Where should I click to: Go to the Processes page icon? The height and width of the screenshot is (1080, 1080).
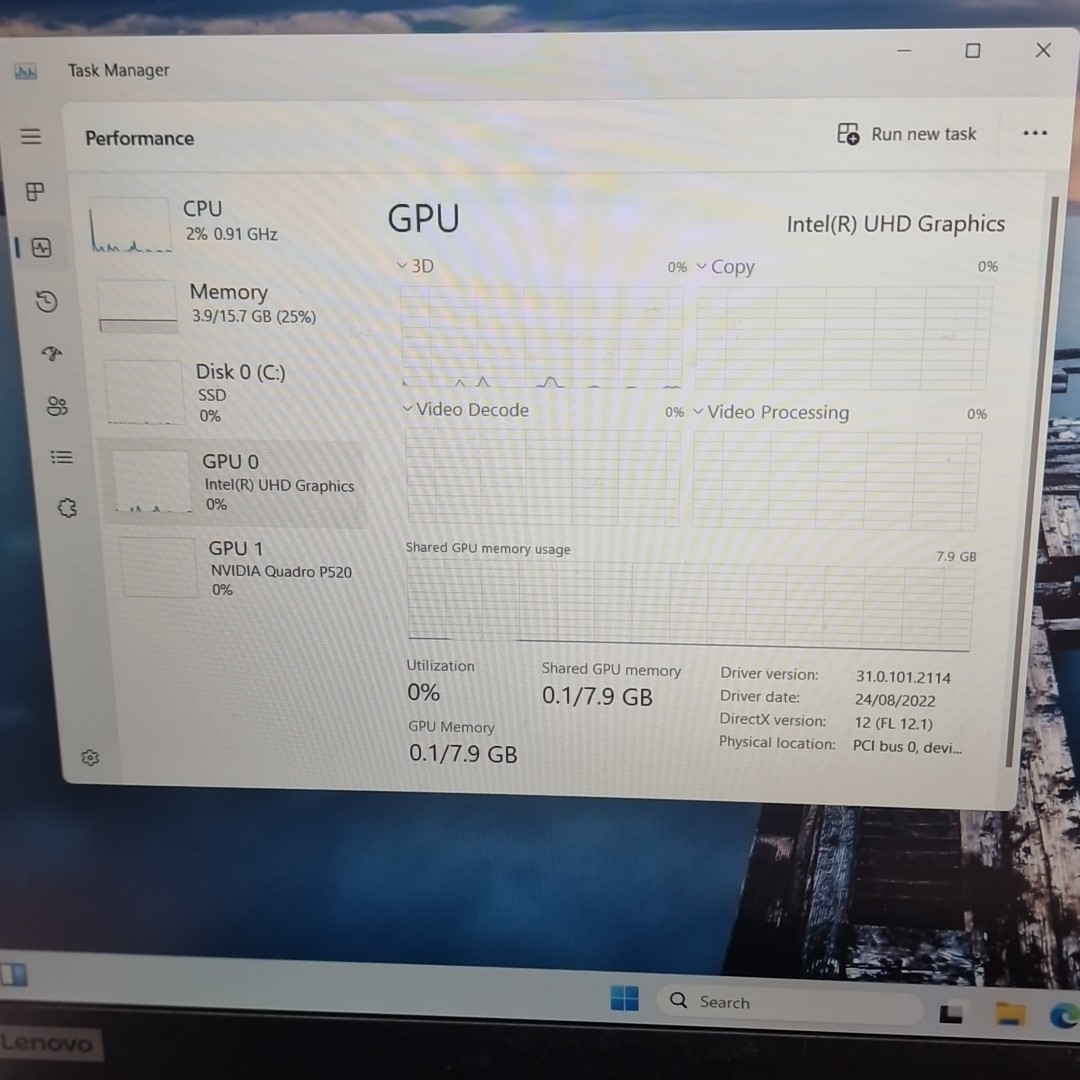click(x=35, y=191)
